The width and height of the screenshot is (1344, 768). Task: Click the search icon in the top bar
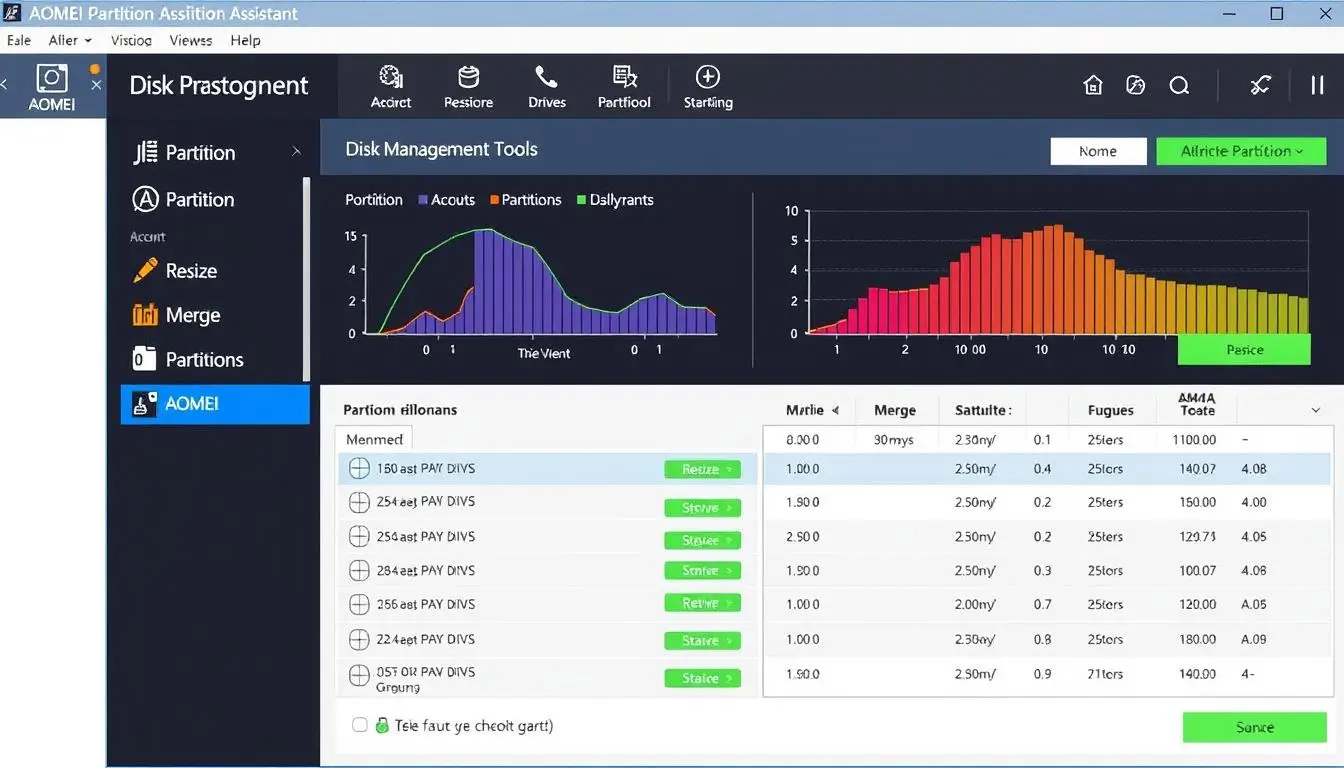click(x=1179, y=85)
